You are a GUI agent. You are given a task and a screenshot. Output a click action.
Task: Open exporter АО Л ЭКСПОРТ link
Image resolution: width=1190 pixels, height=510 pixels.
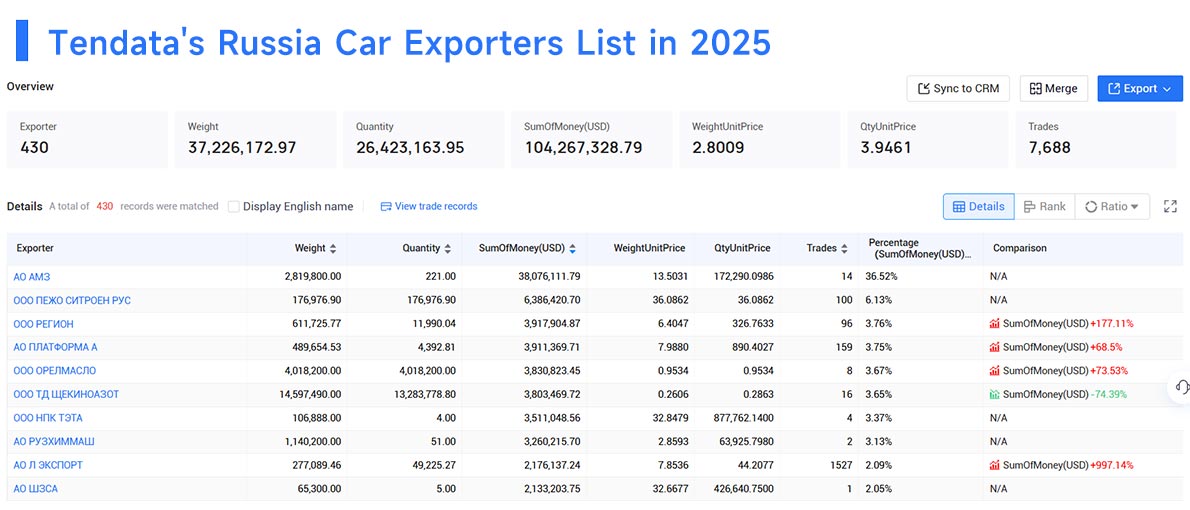point(48,465)
